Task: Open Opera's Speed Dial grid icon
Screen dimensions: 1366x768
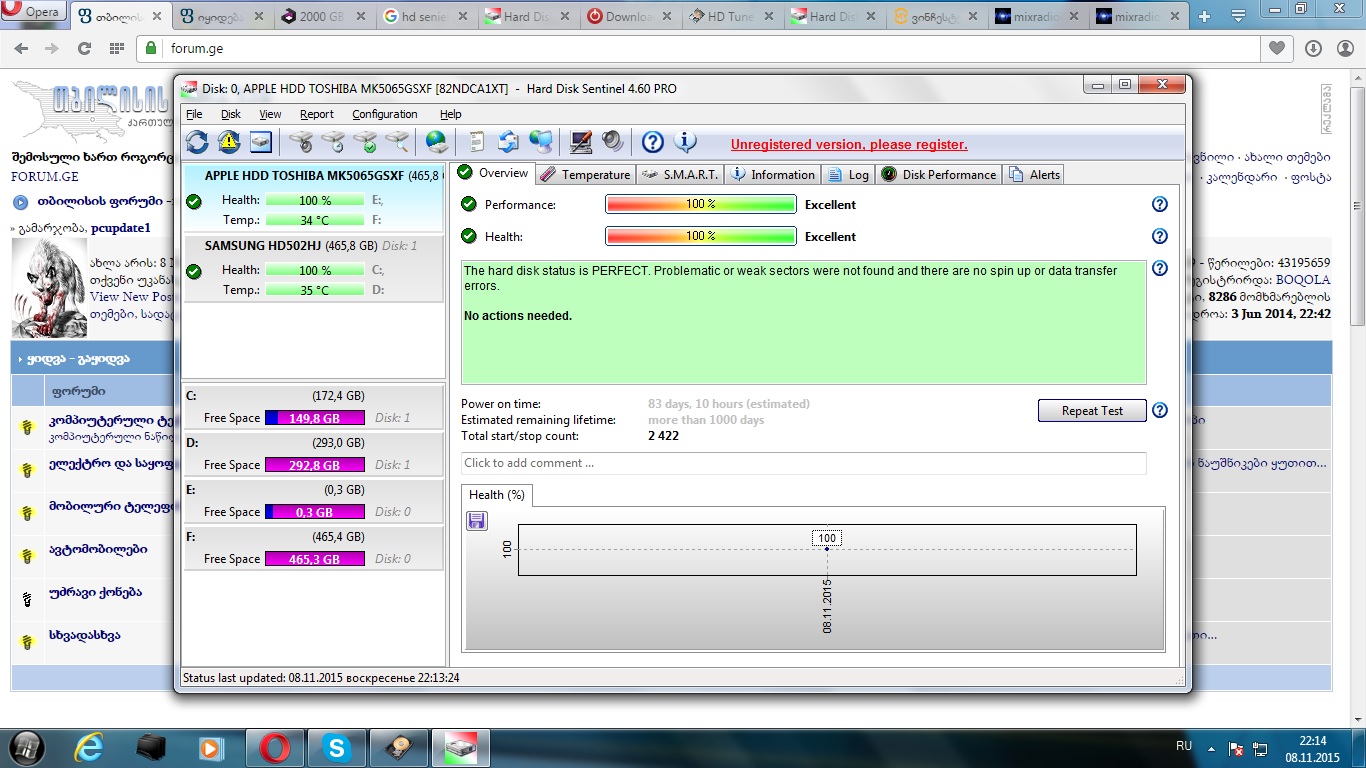Action: 116,48
